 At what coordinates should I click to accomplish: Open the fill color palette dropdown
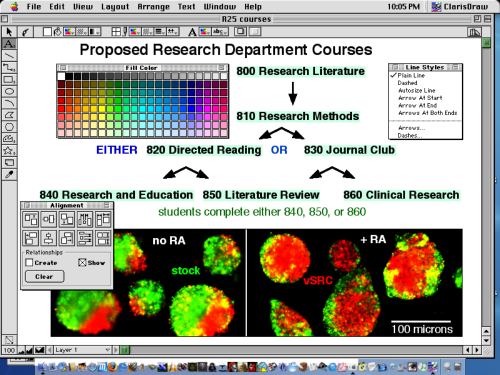pyautogui.click(x=70, y=32)
